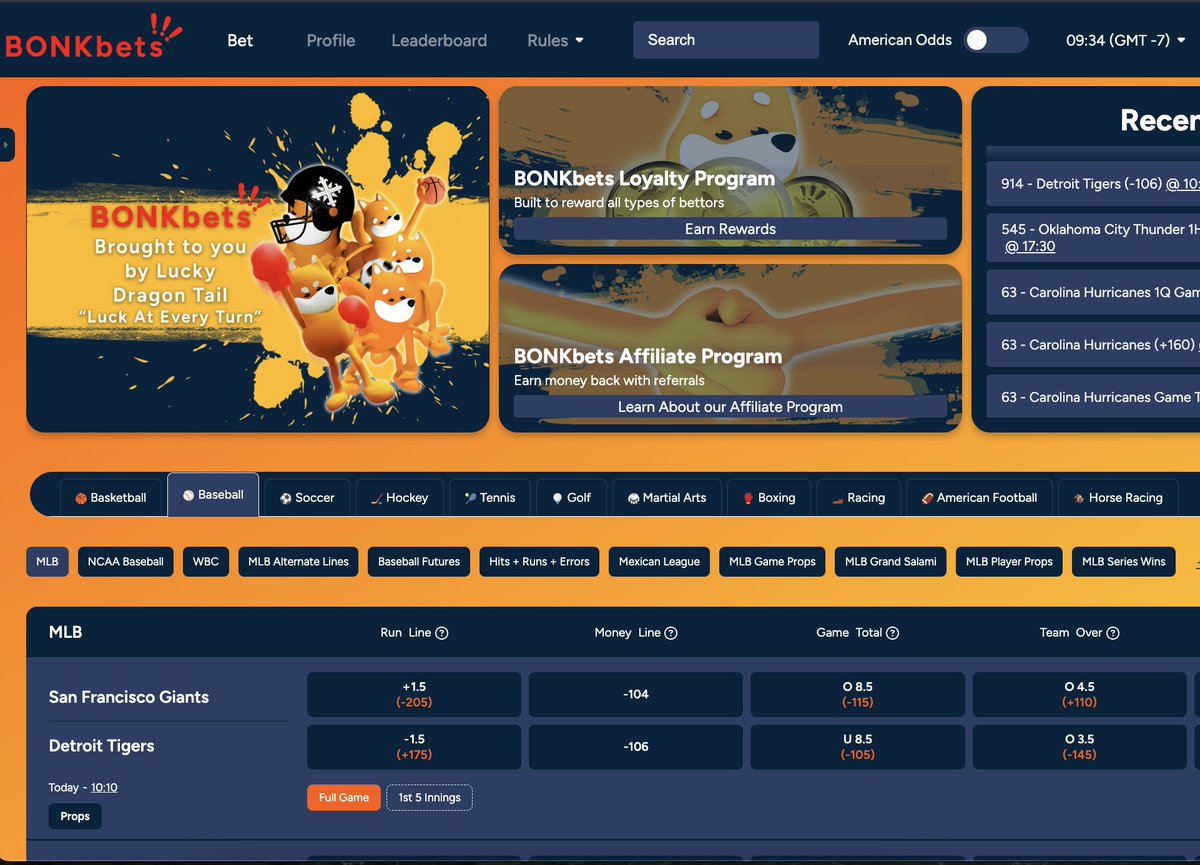
Task: Open the Bet menu item
Action: coord(240,41)
